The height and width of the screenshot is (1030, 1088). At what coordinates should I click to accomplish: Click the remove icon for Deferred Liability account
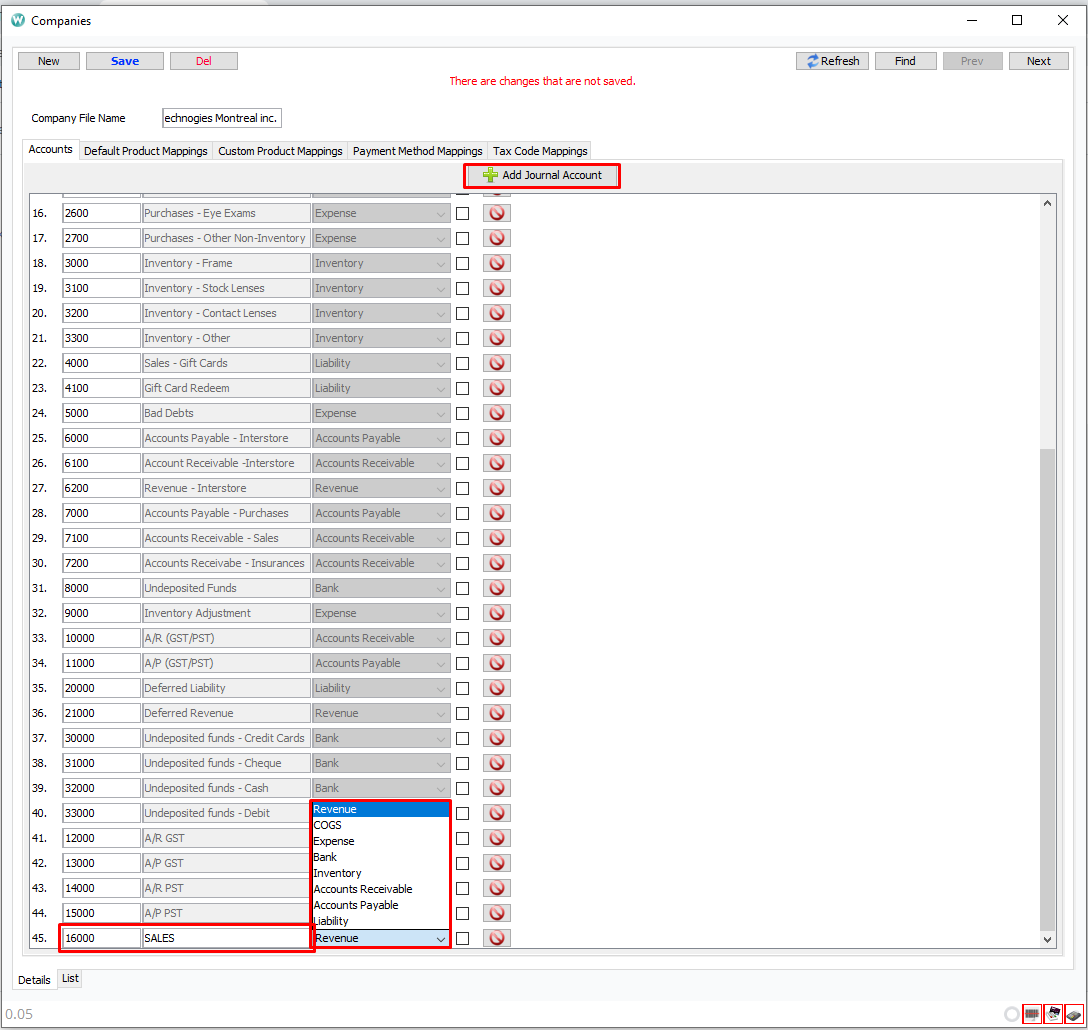(497, 687)
